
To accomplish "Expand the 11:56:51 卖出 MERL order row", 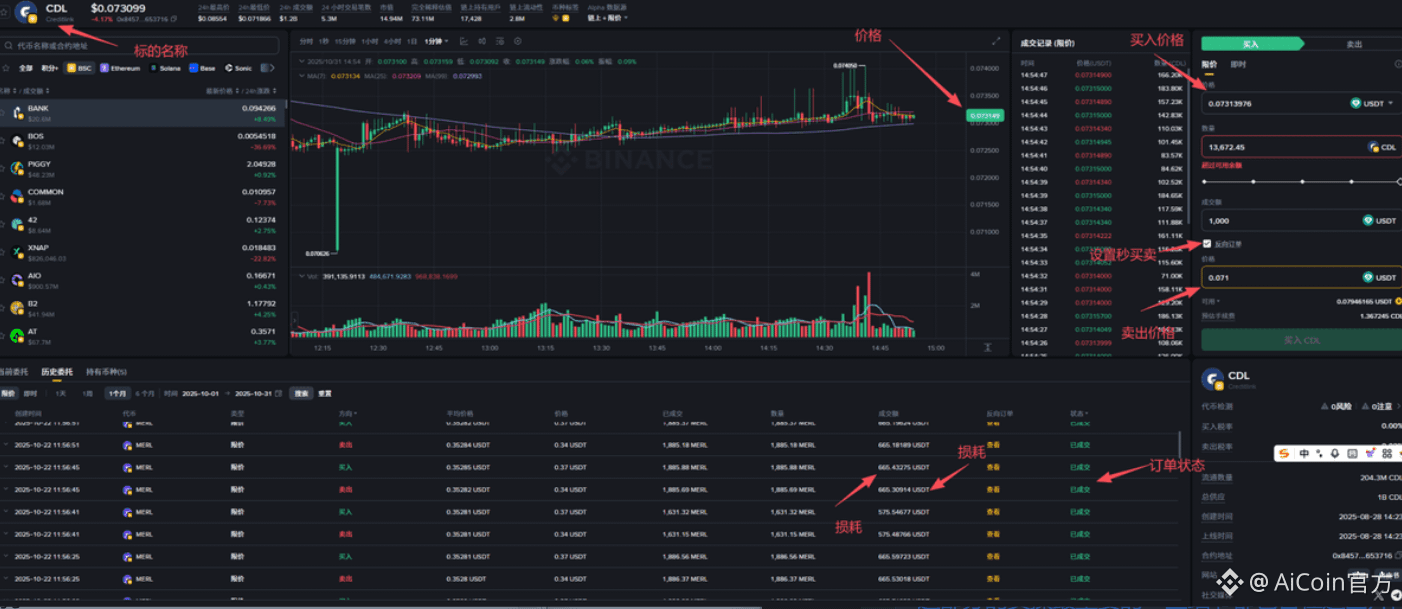I will click(x=6, y=445).
